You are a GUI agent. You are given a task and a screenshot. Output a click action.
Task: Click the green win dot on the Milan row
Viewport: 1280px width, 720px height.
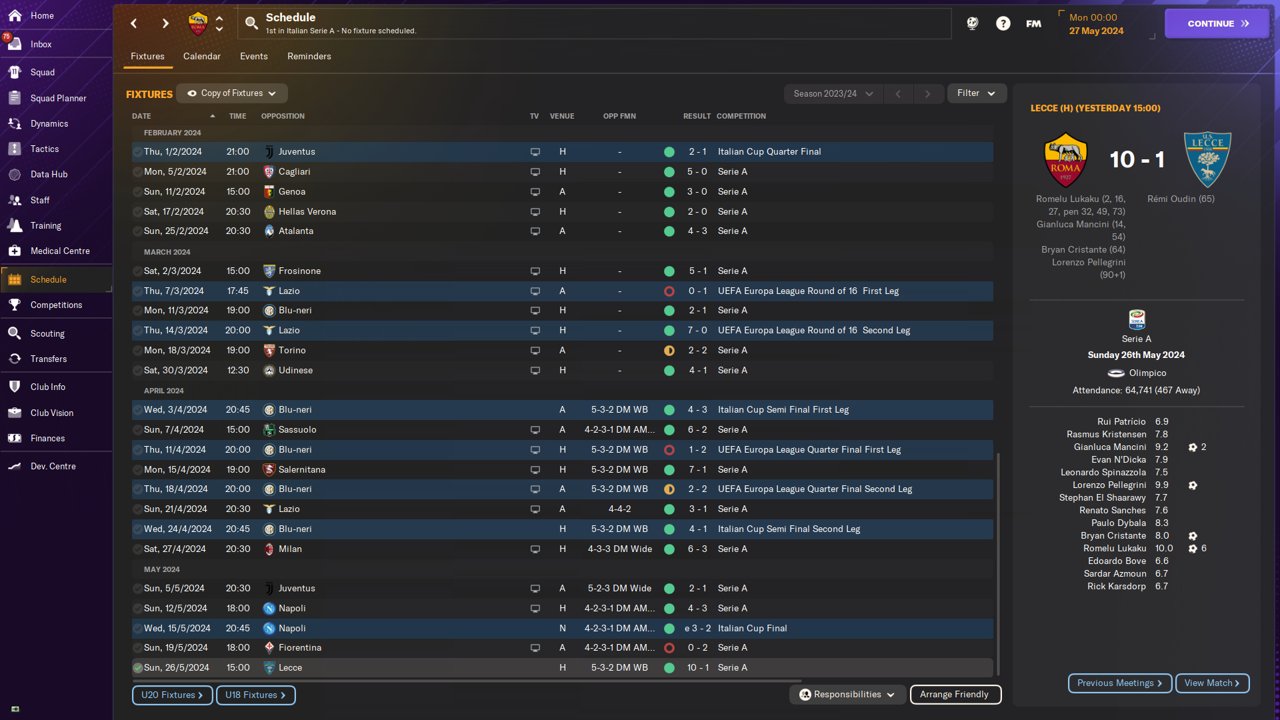point(669,549)
